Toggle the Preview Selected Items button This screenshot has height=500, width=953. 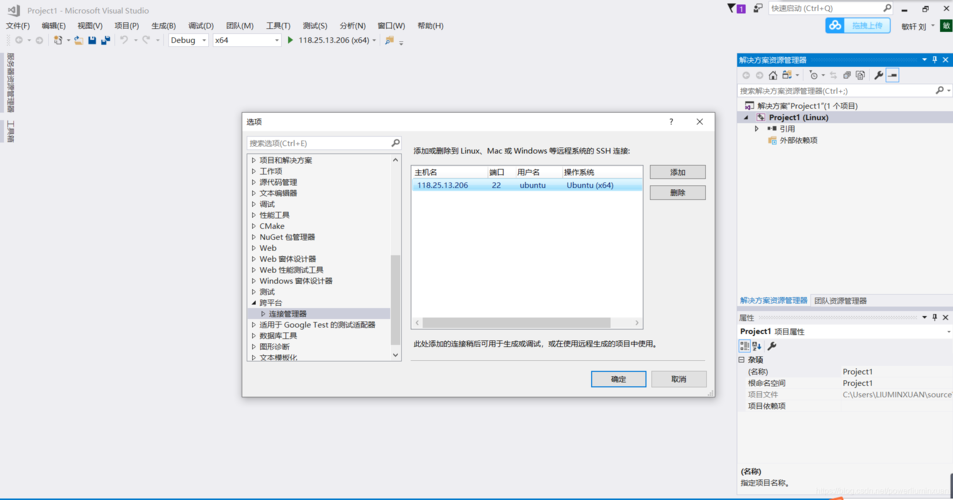(892, 75)
